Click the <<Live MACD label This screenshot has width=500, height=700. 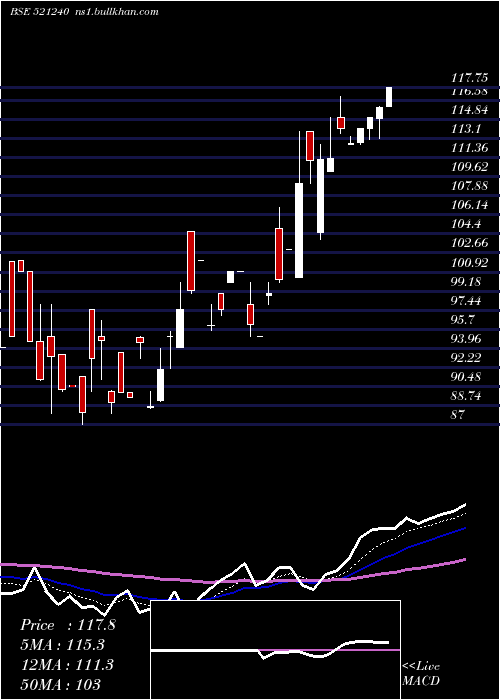coord(421,673)
